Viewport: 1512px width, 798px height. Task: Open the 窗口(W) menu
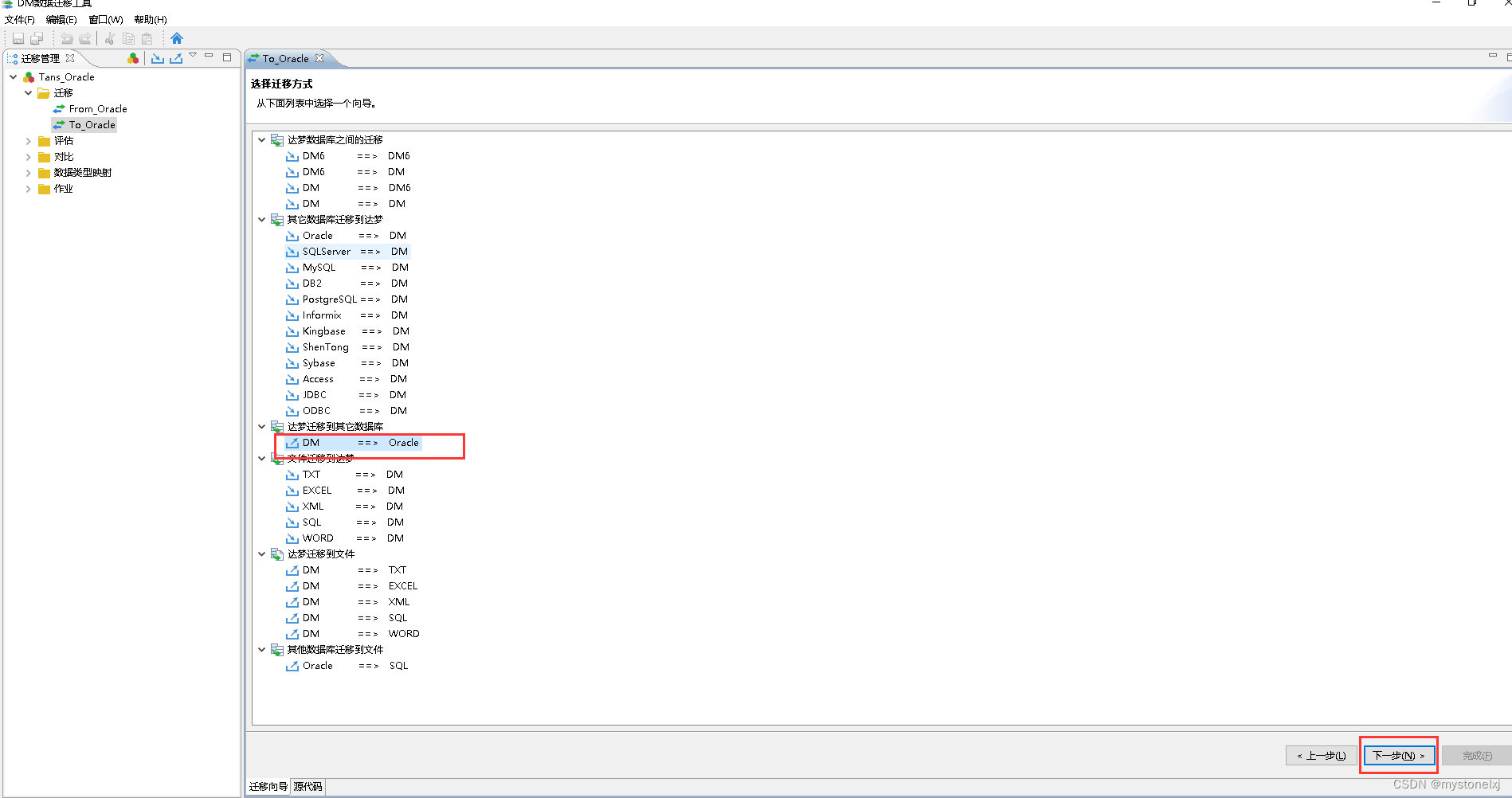coord(106,20)
